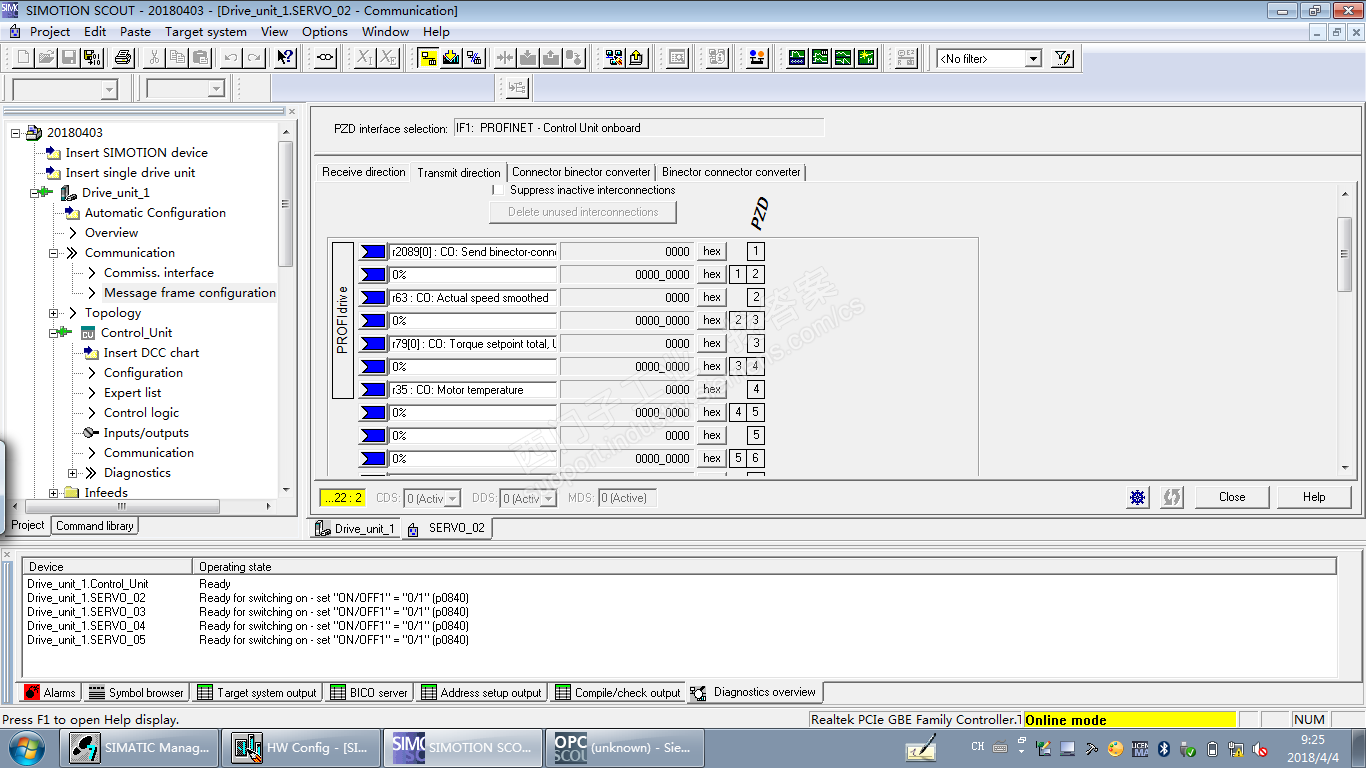Toggle hex display for r63 row
Image resolution: width=1366 pixels, height=768 pixels.
[712, 298]
